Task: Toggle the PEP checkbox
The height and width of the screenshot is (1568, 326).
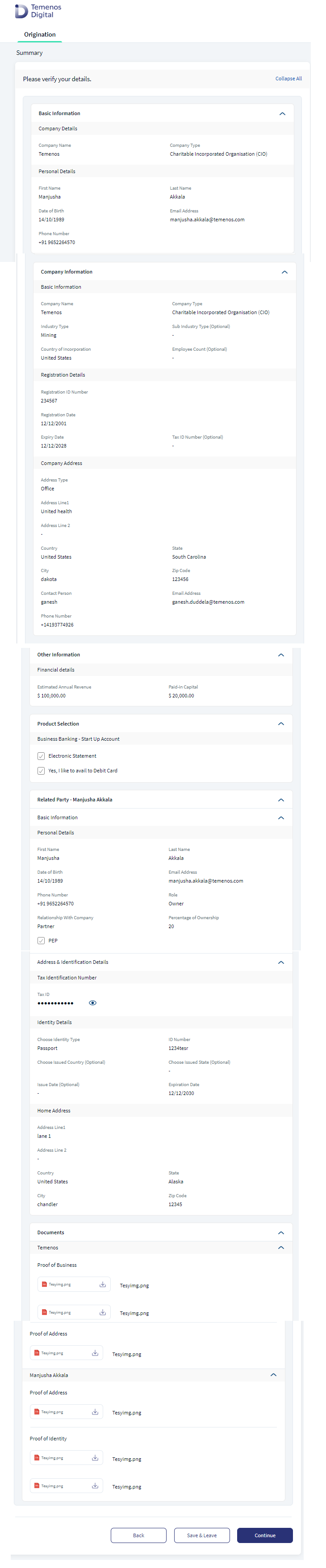Action: coord(41,941)
